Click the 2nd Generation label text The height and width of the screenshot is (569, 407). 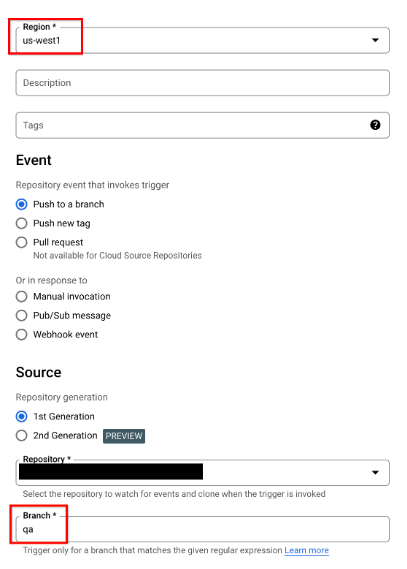65,435
